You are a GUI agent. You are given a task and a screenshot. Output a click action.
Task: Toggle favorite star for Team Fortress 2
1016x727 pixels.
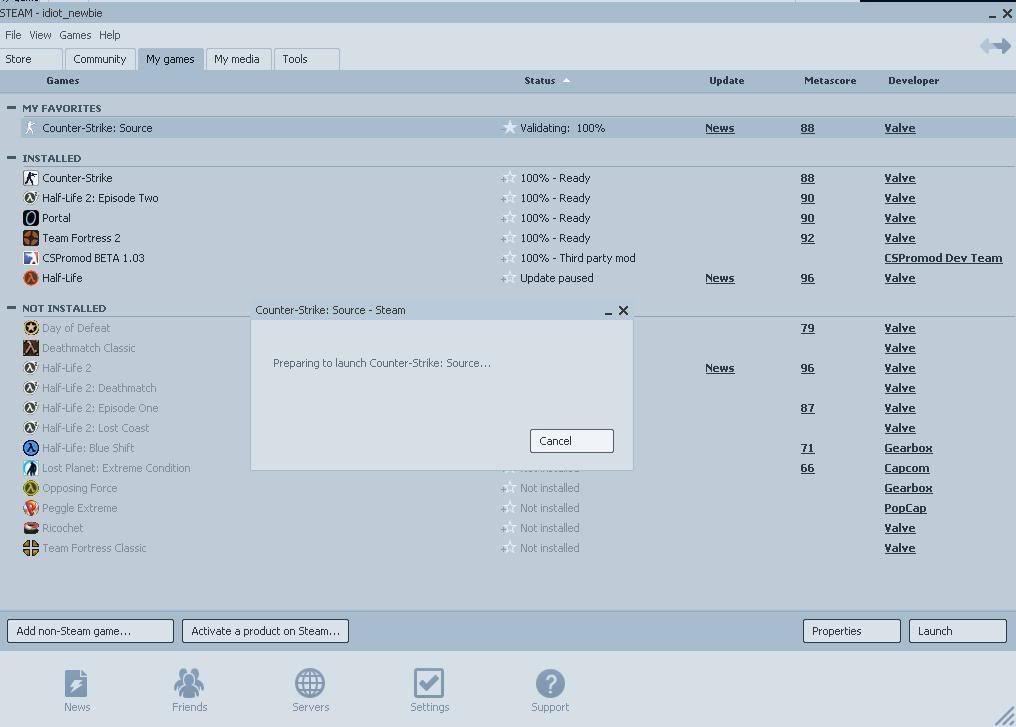(x=508, y=238)
